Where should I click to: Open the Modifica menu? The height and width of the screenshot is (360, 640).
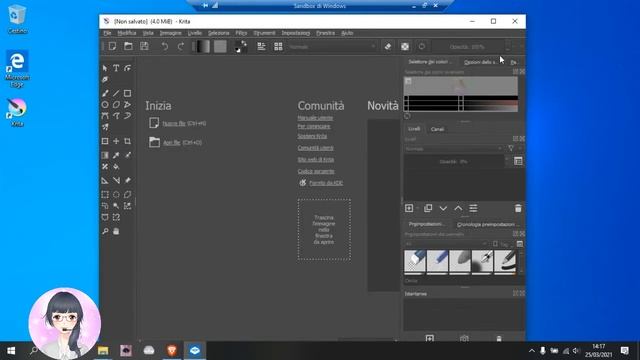coord(127,33)
